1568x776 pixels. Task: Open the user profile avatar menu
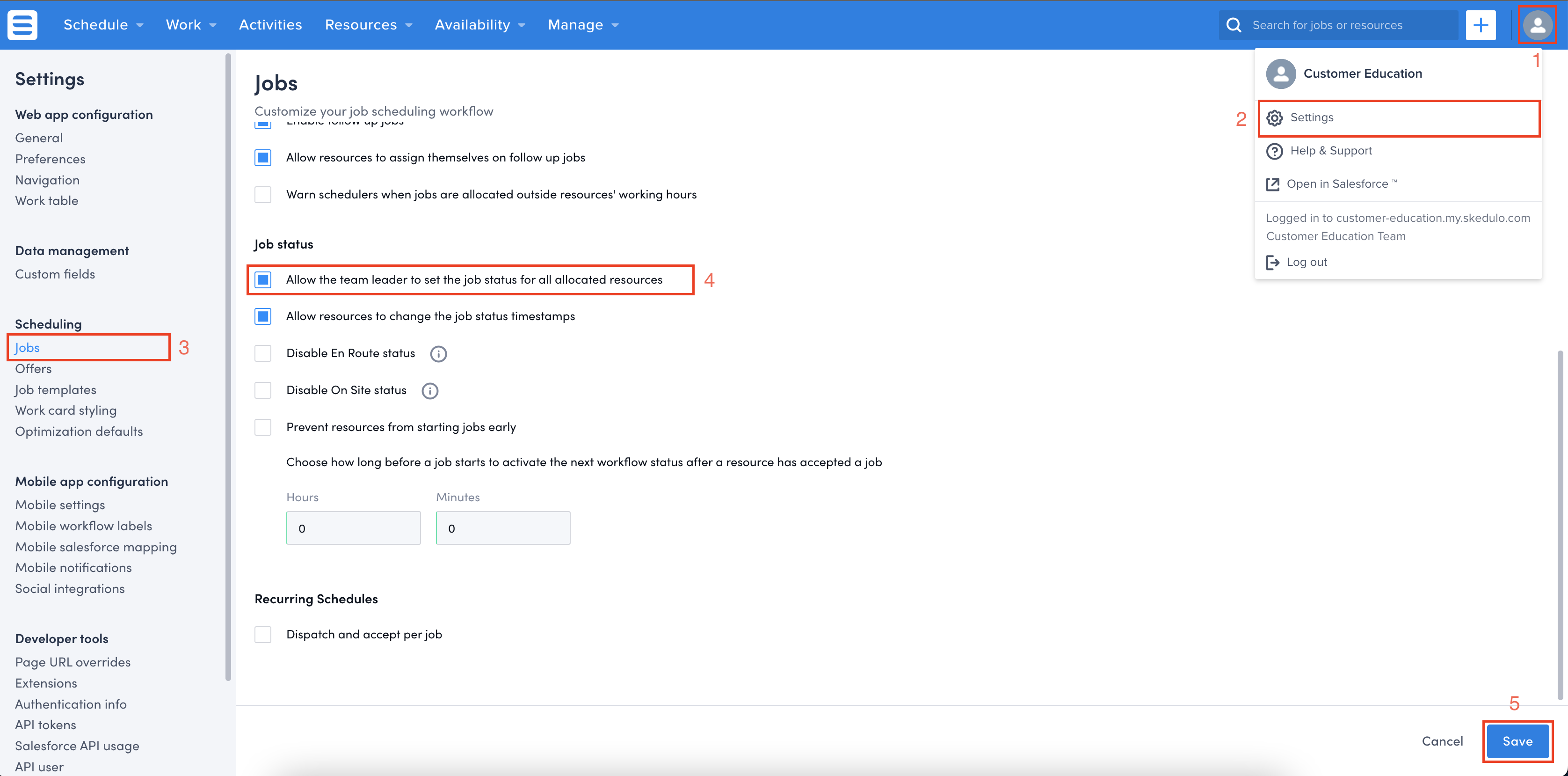[1537, 25]
